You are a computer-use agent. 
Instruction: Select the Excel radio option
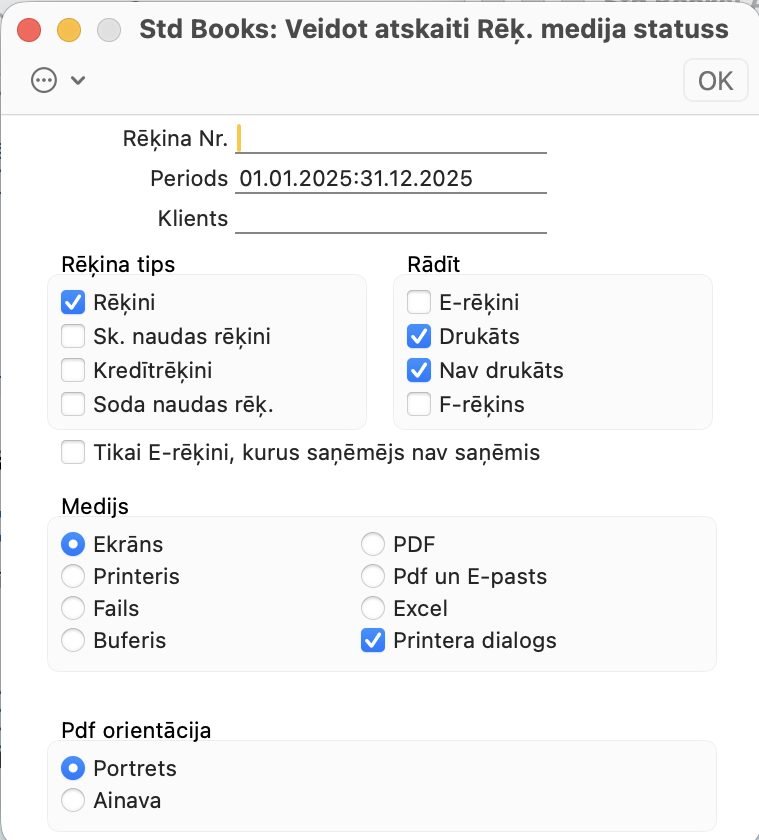[x=373, y=608]
